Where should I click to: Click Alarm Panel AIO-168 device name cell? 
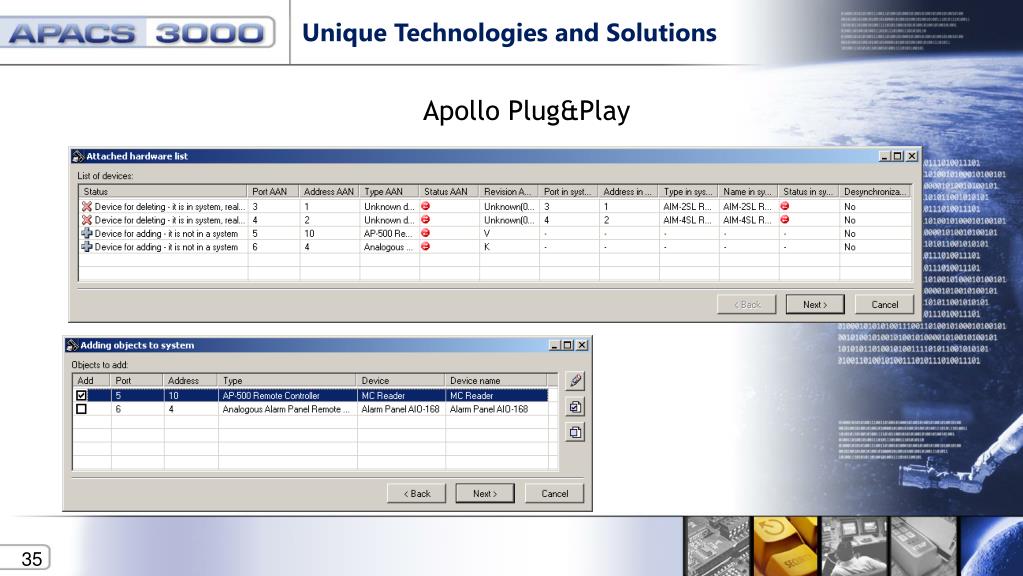[496, 409]
